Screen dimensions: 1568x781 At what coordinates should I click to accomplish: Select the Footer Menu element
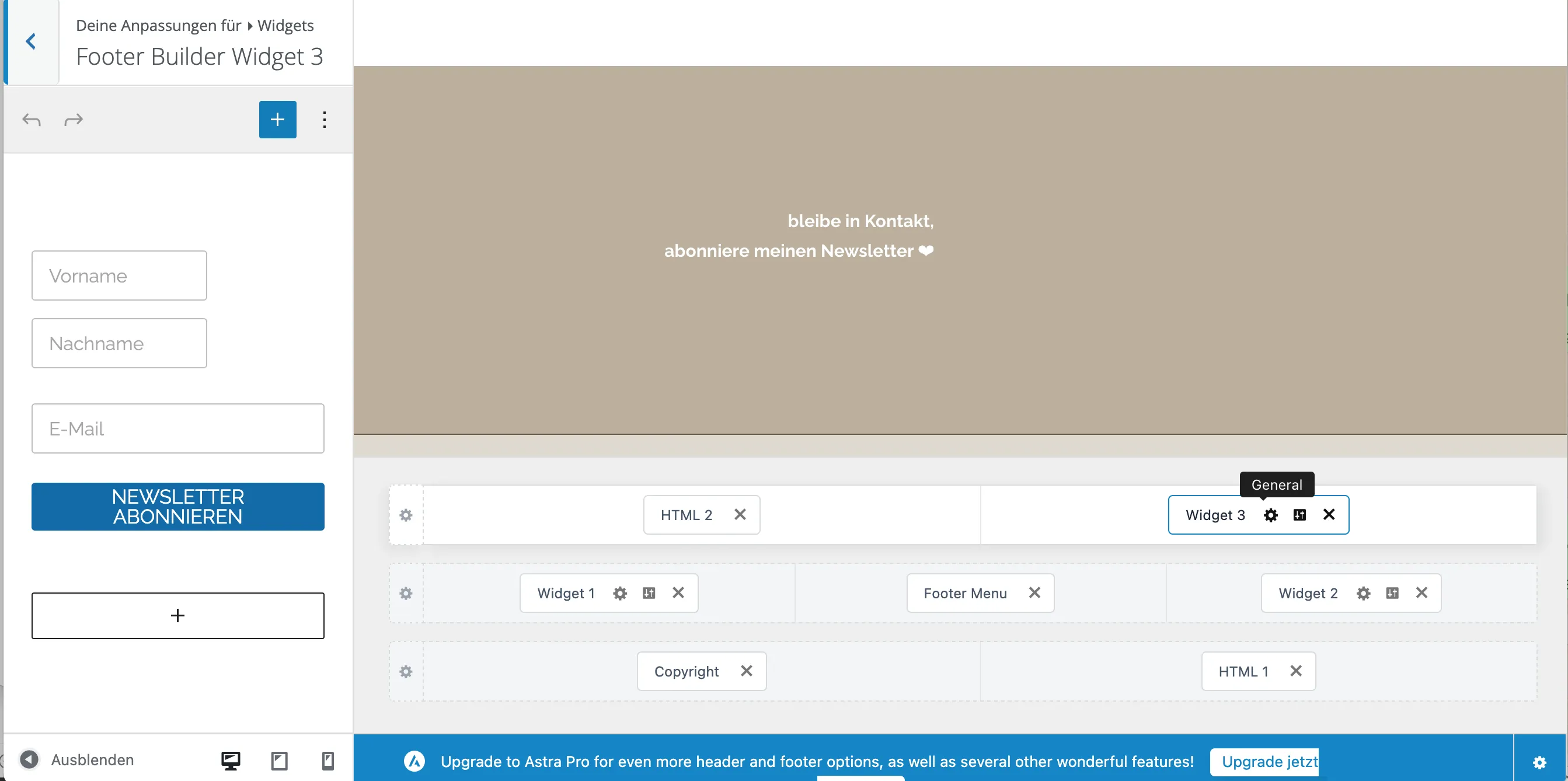(x=965, y=593)
